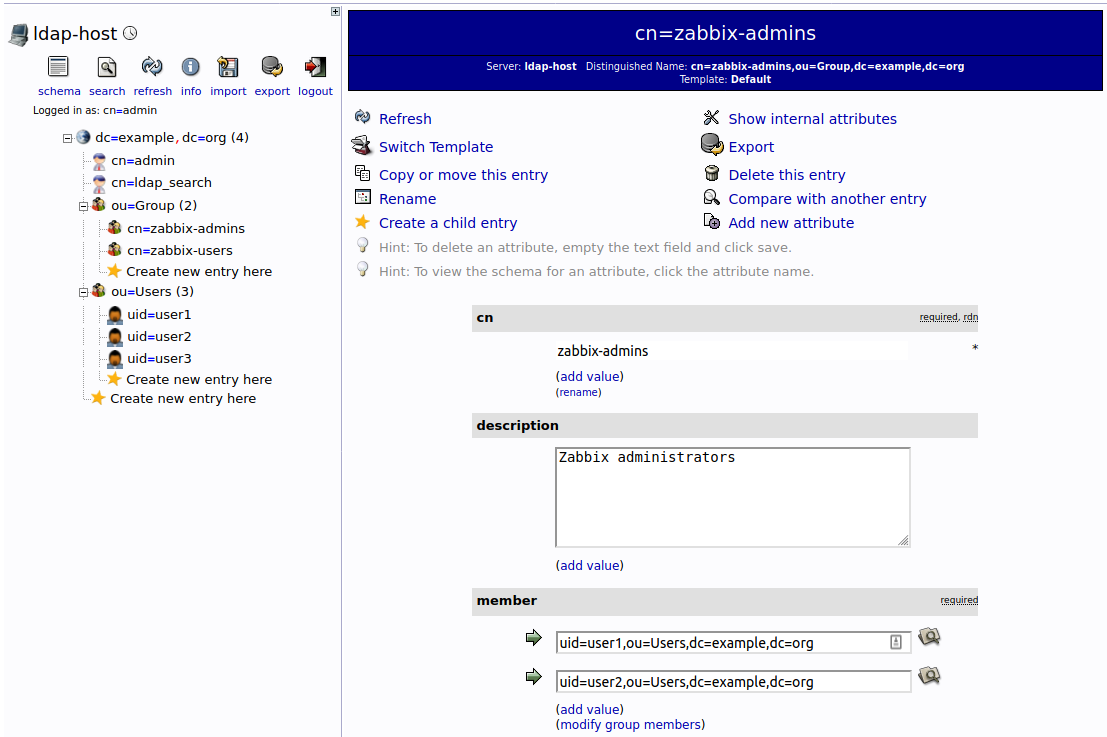Click the globe icon for dc=example,dc=org
1107x737 pixels.
click(83, 137)
